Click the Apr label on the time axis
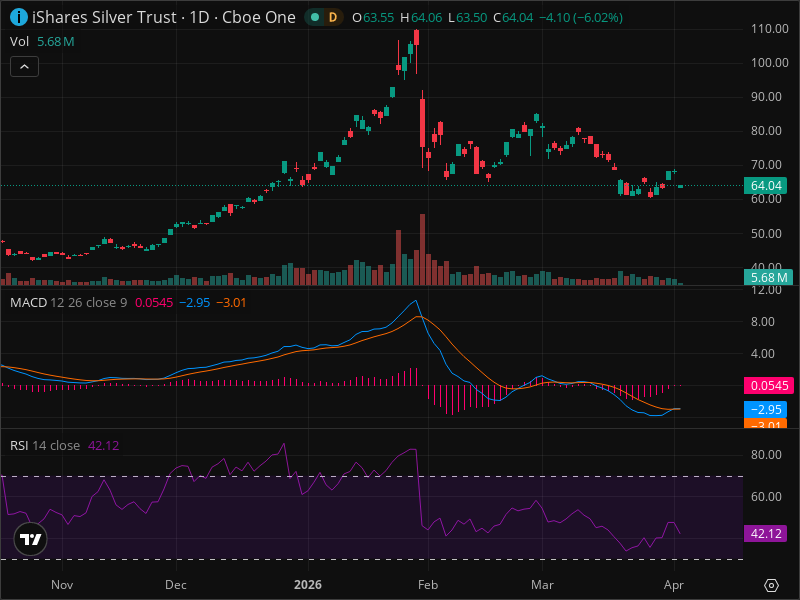Screen dimensions: 800x600 673,585
